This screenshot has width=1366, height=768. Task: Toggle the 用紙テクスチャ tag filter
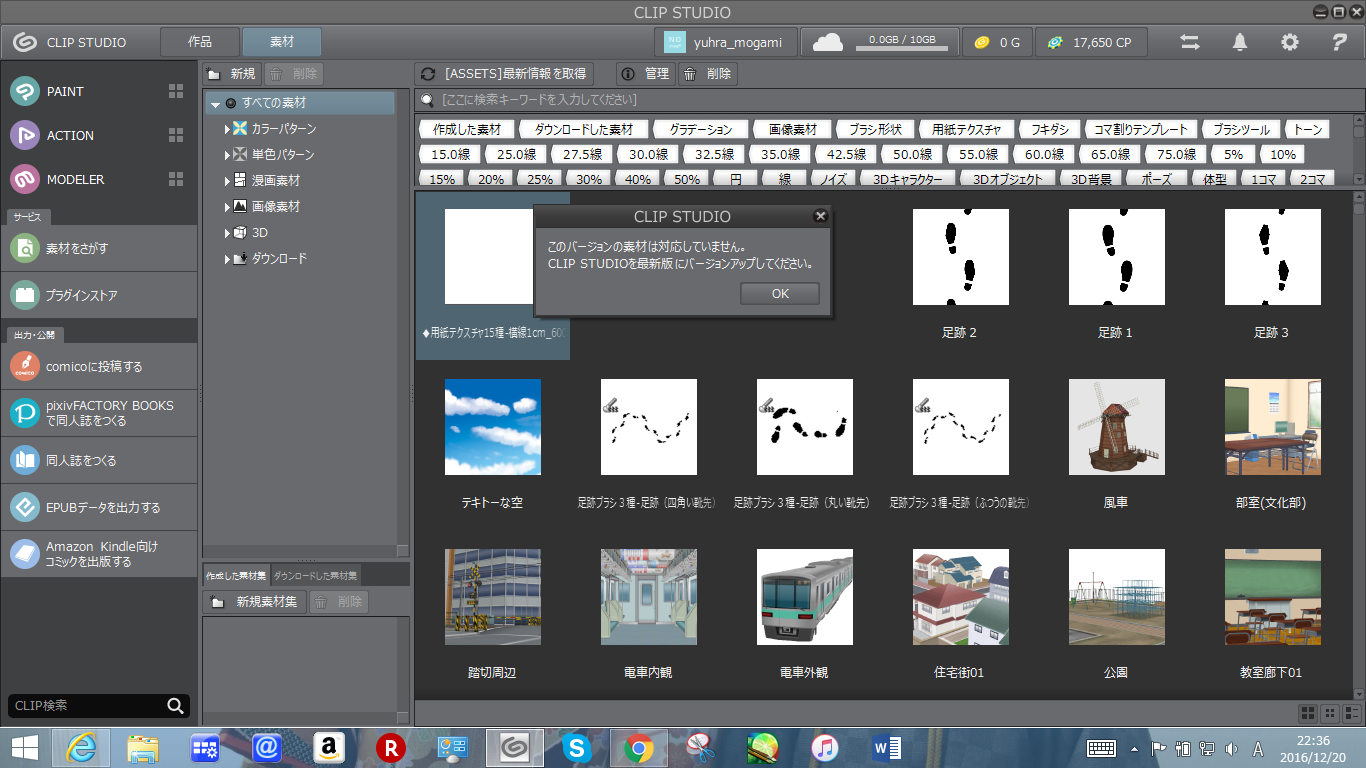point(966,130)
